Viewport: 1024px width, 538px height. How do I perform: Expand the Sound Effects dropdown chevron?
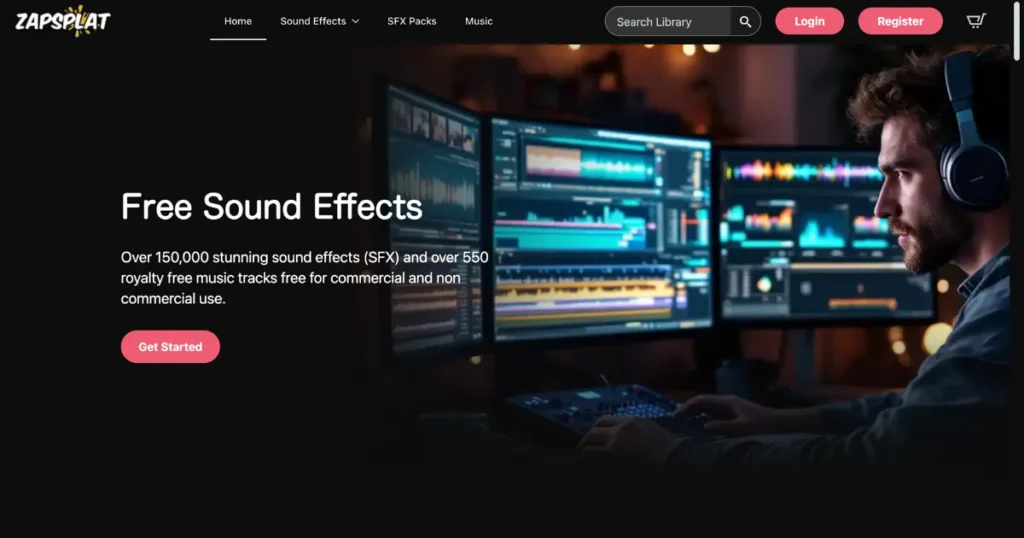pyautogui.click(x=356, y=21)
